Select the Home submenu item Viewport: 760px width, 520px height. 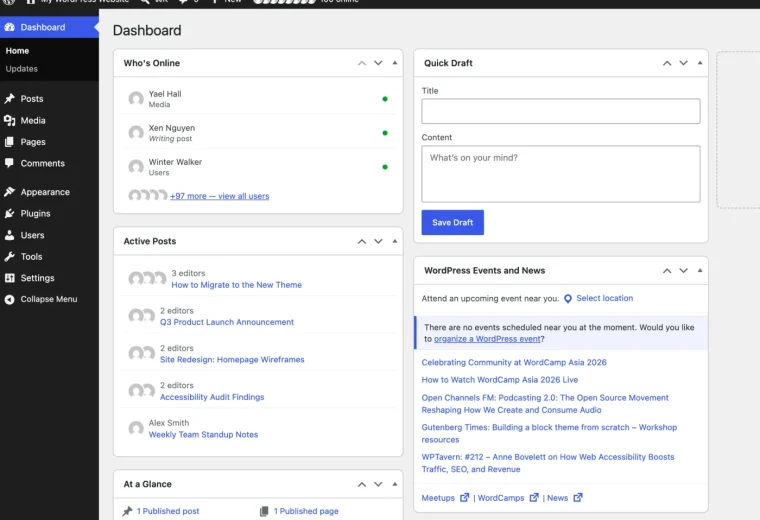[17, 51]
